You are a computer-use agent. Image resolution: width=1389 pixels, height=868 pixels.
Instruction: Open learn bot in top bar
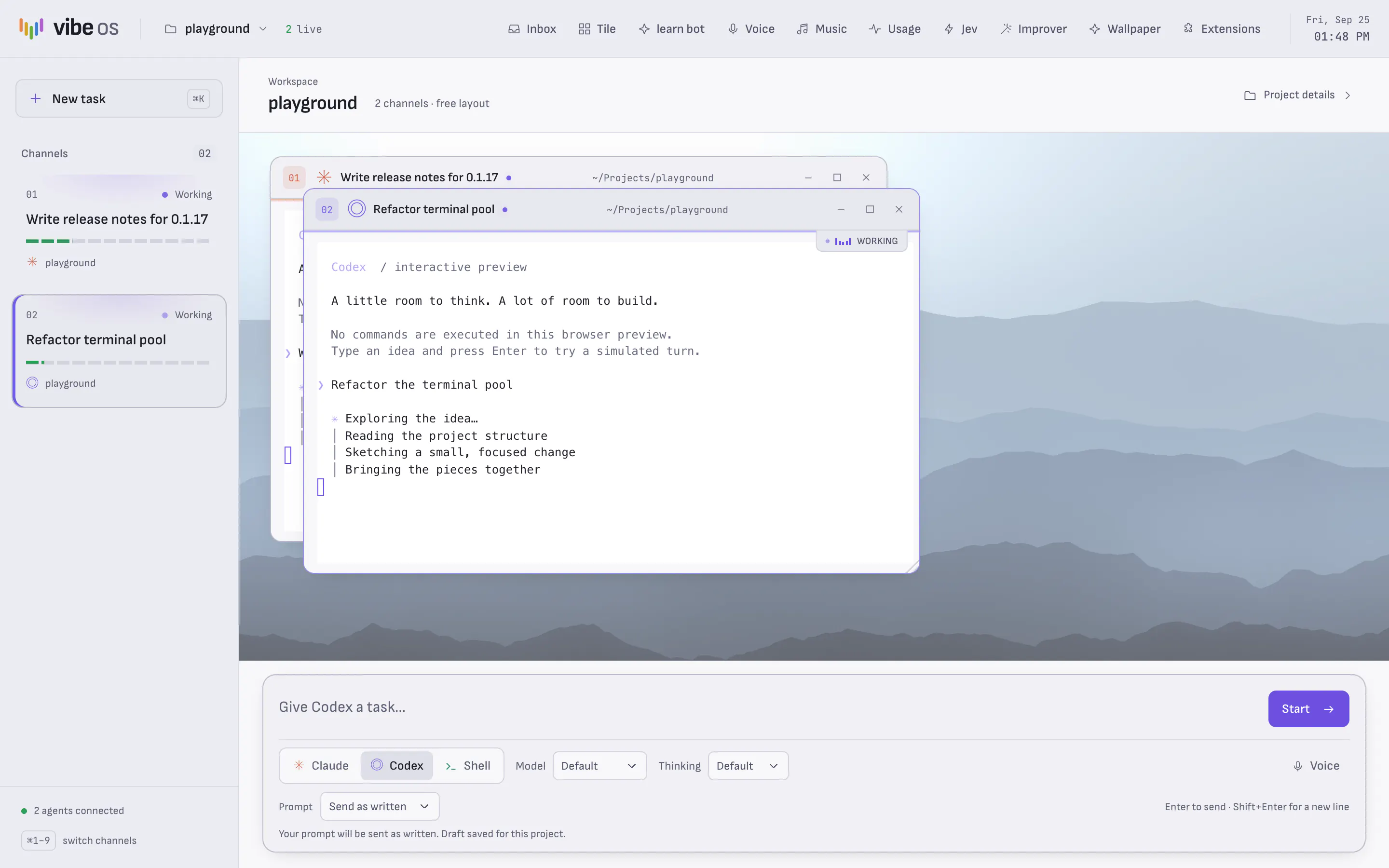coord(671,29)
